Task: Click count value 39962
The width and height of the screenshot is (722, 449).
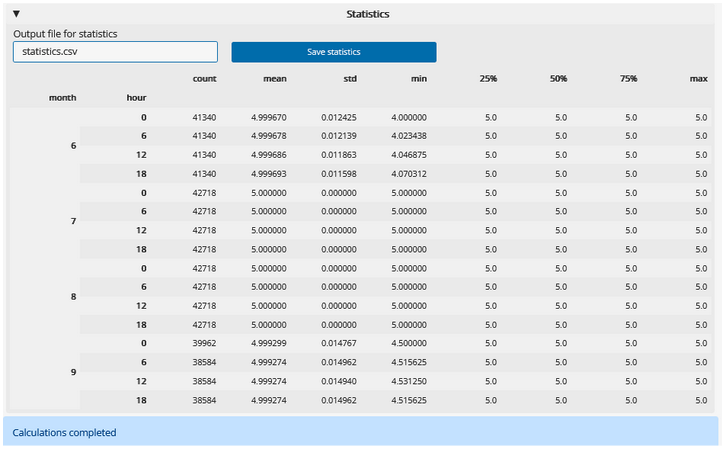Action: pyautogui.click(x=204, y=343)
